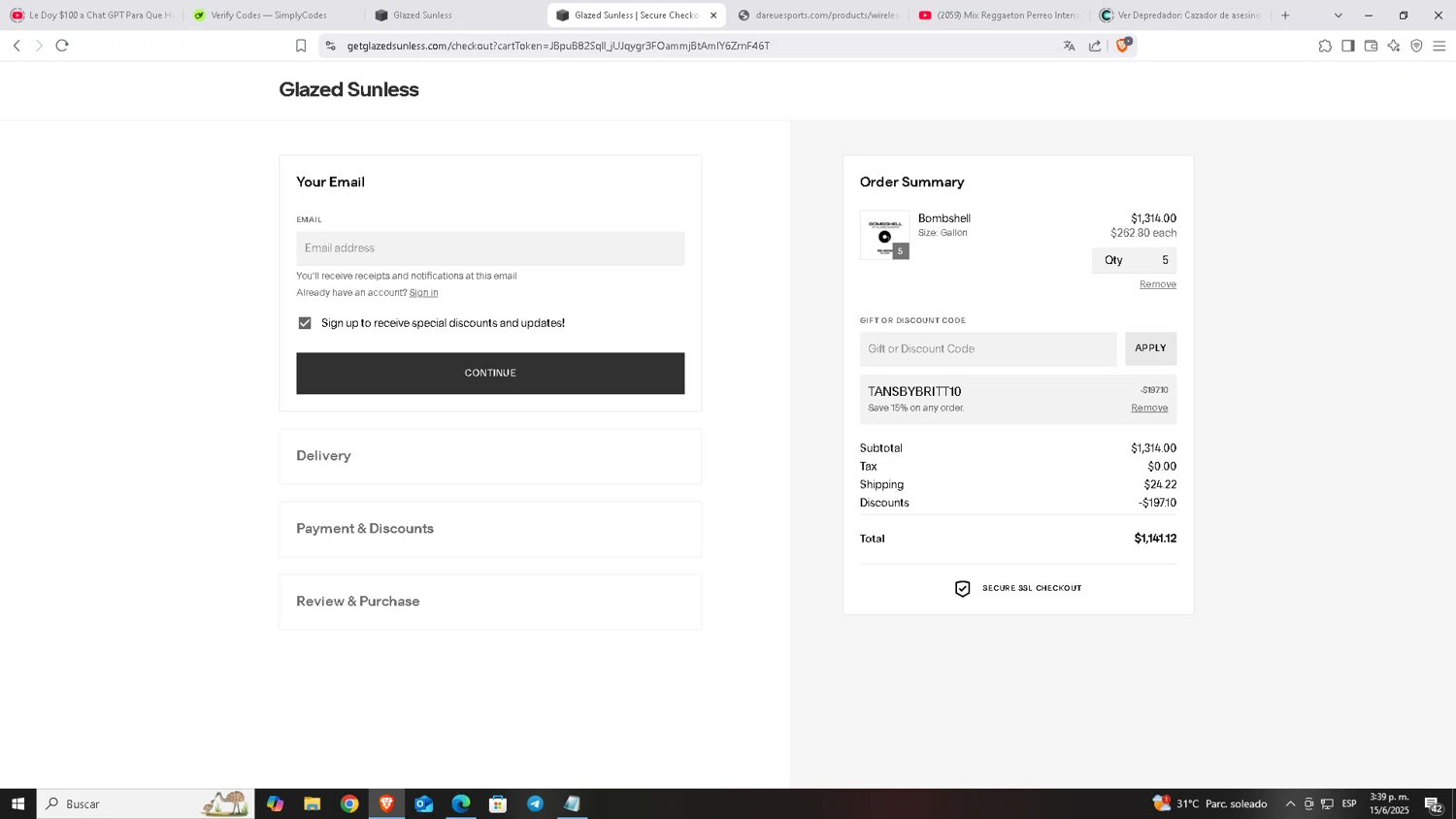This screenshot has height=819, width=1456.
Task: Switch to Le Doy $100 a Chat GPT tab
Action: click(x=92, y=16)
